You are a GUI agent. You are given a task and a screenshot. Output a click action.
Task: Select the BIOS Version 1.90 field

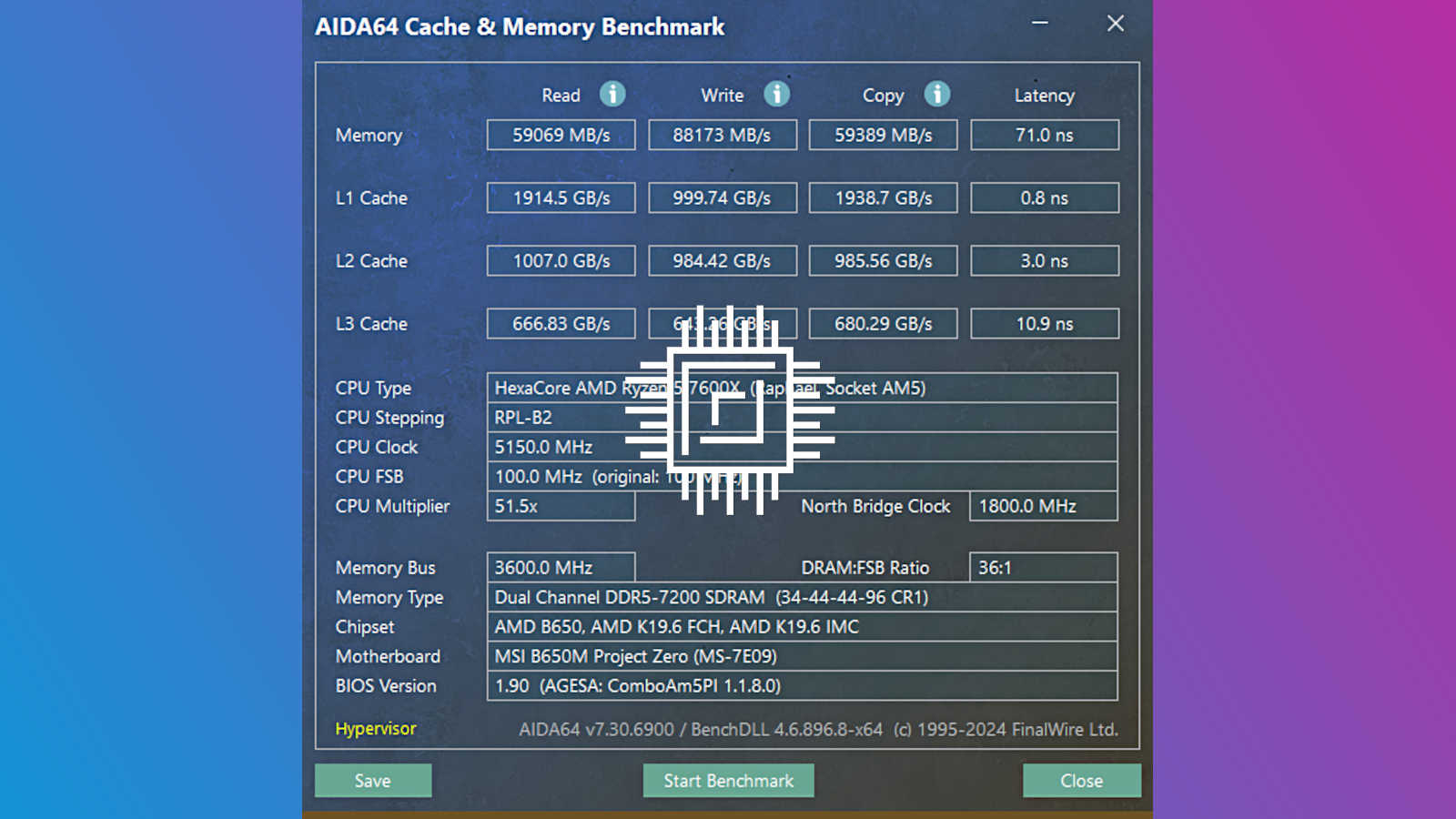(x=801, y=685)
